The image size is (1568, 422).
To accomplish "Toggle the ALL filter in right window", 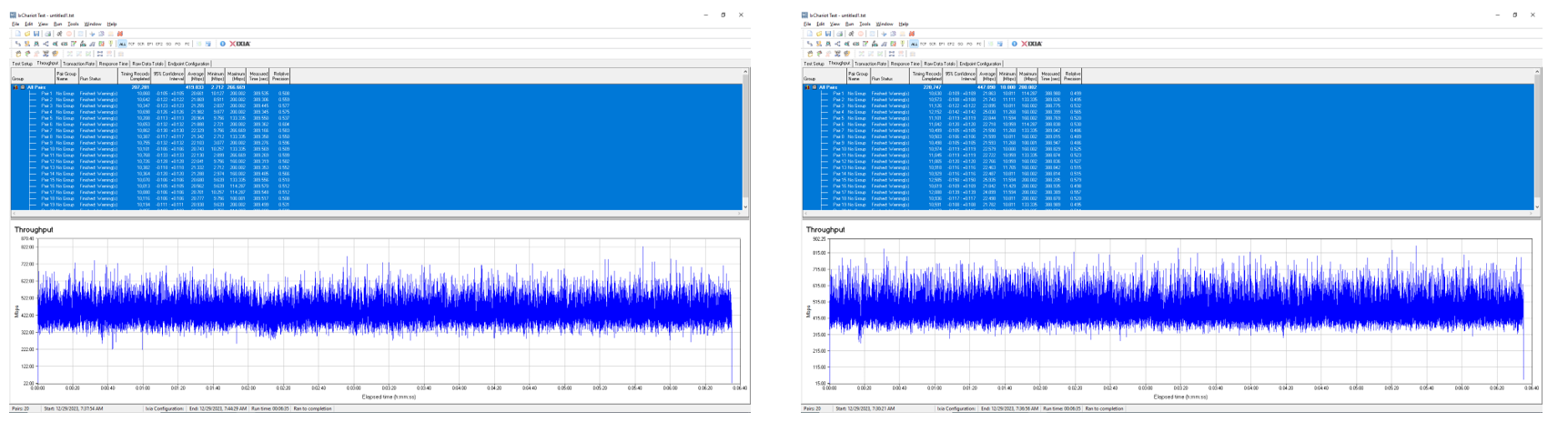I will 914,44.
